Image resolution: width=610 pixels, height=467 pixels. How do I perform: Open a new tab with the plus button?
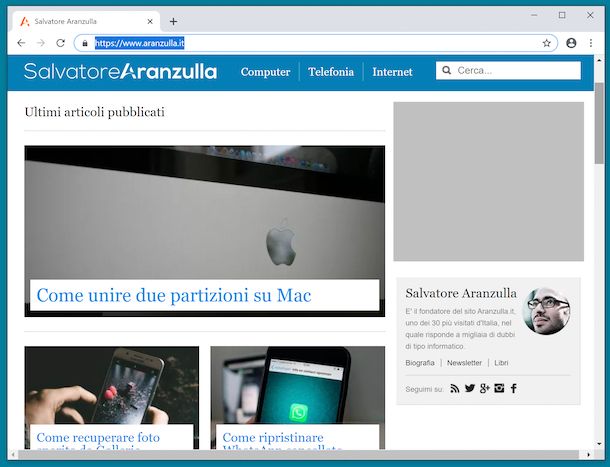coord(174,21)
